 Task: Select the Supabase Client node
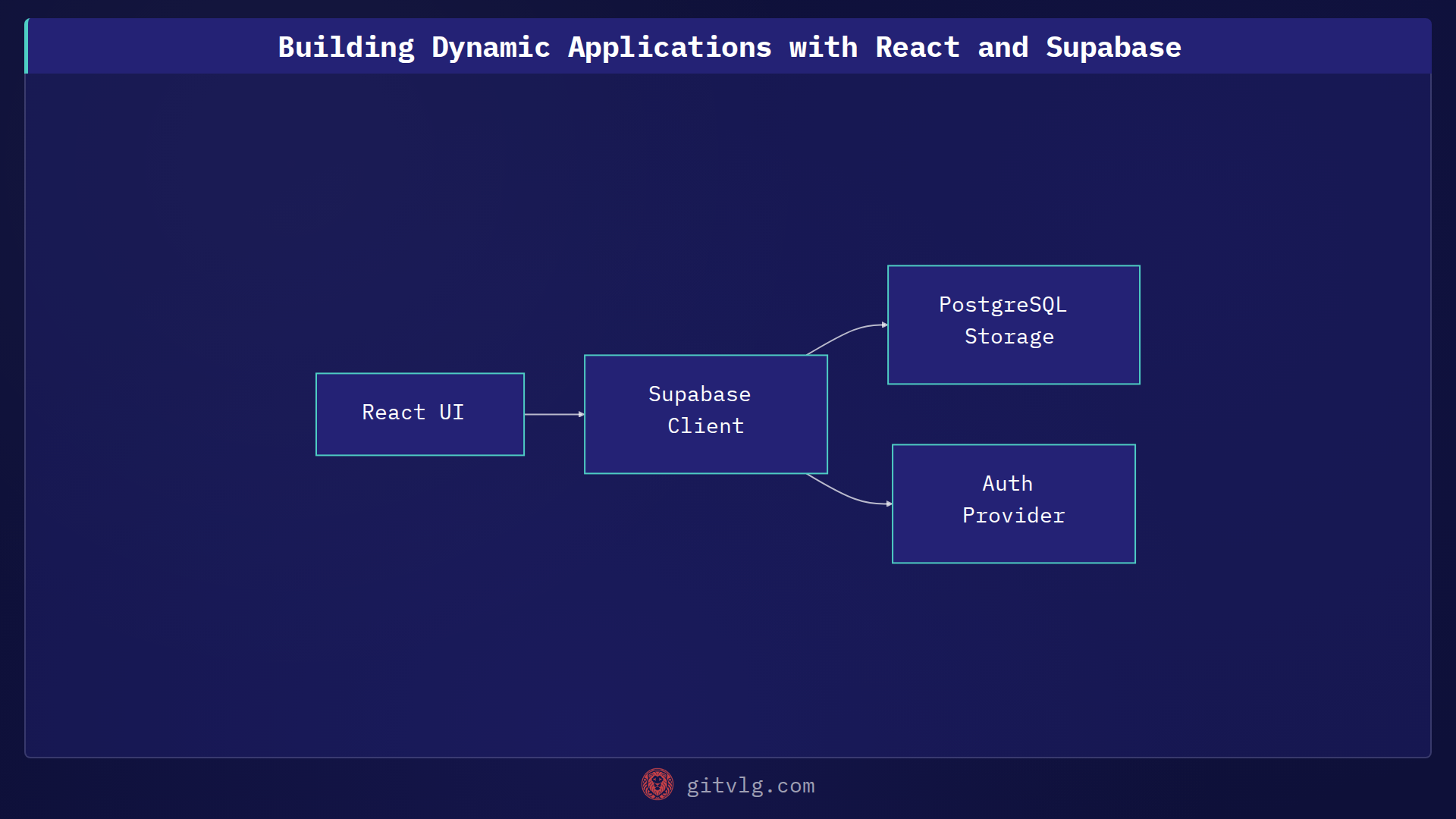706,414
